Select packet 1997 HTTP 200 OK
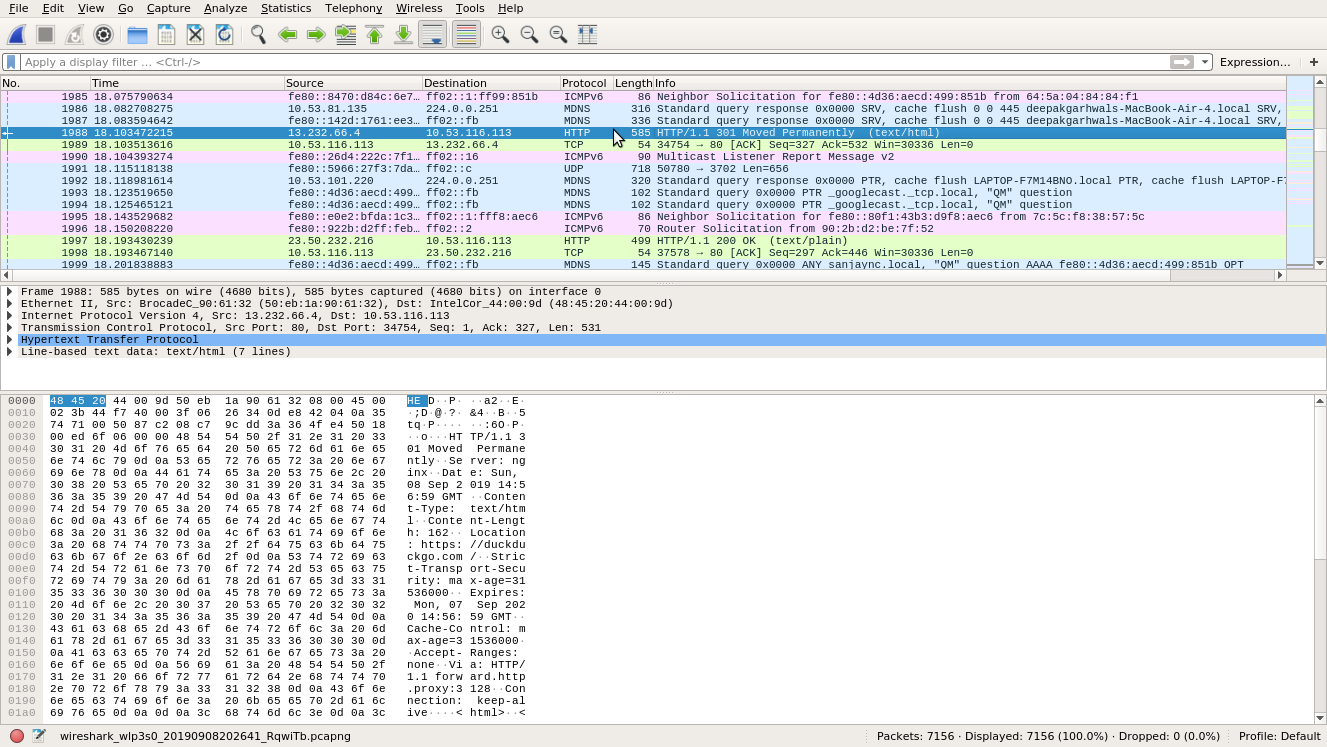Viewport: 1327px width, 747px height. pos(643,241)
